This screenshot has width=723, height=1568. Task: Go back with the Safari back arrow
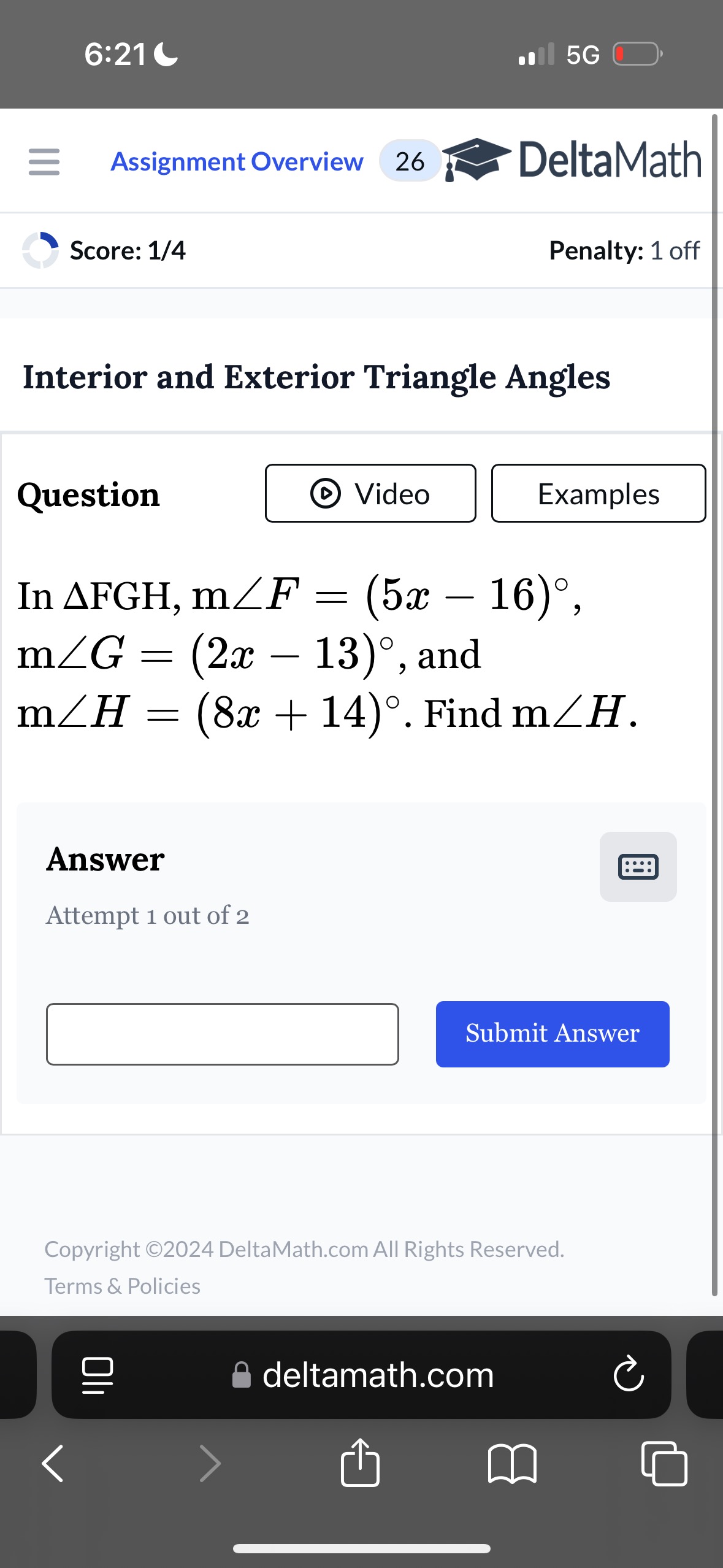coord(53,1463)
